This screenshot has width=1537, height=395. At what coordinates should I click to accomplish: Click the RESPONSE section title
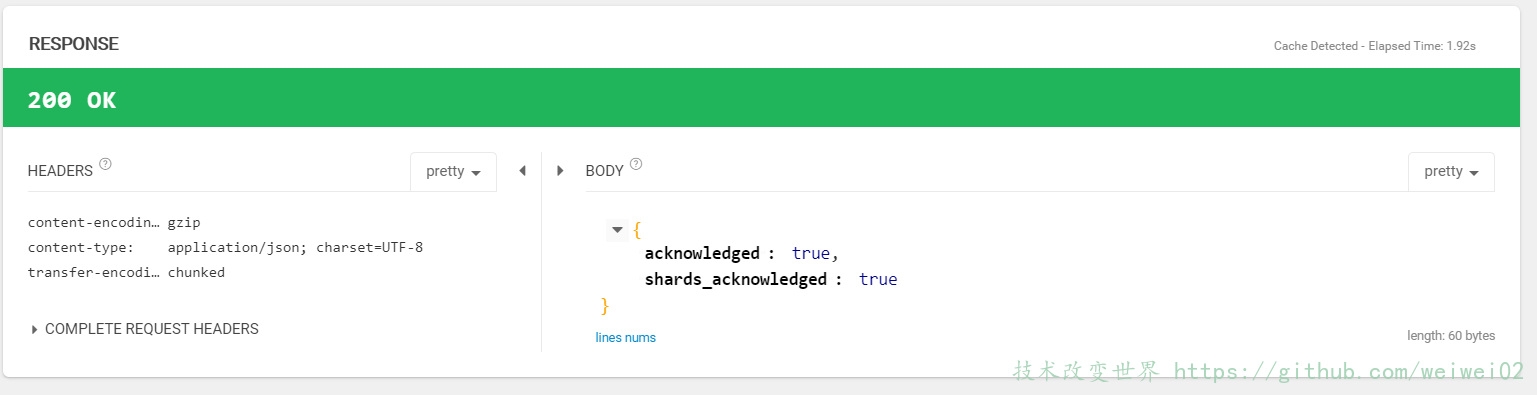74,44
